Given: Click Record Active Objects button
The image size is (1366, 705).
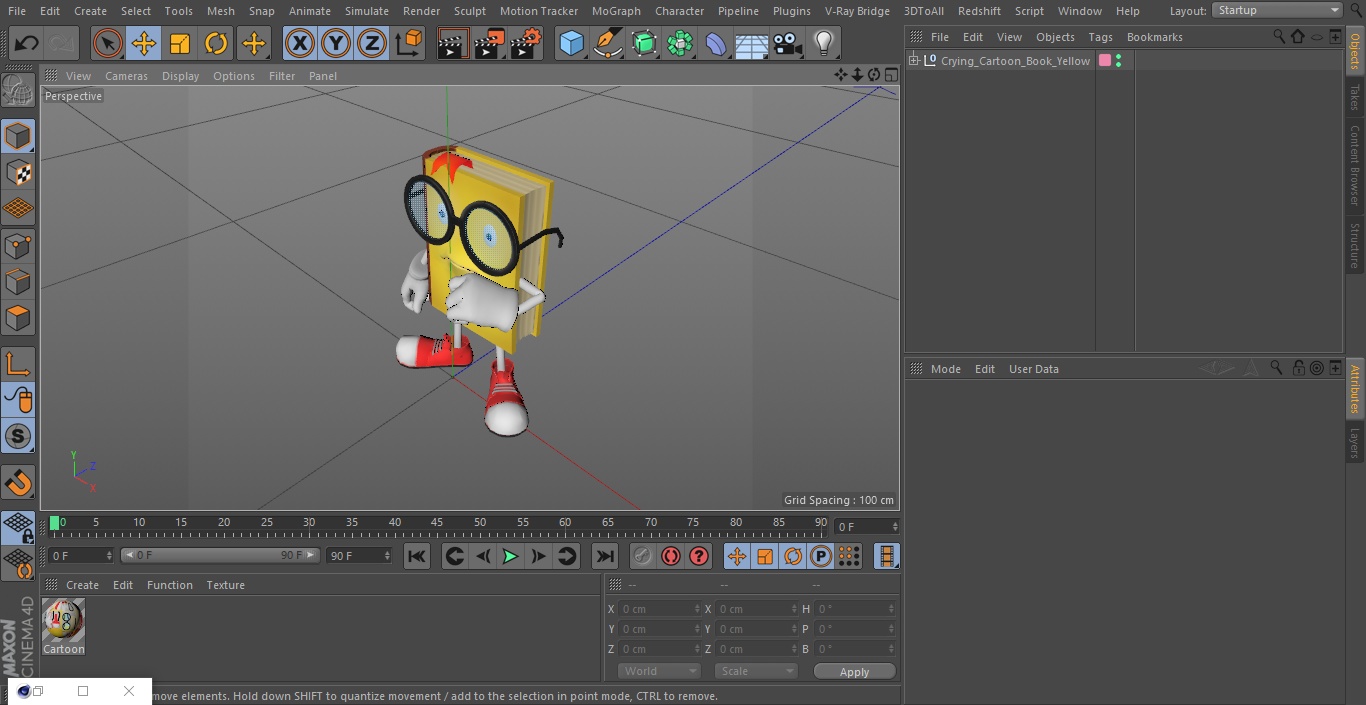Looking at the screenshot, I should point(642,556).
